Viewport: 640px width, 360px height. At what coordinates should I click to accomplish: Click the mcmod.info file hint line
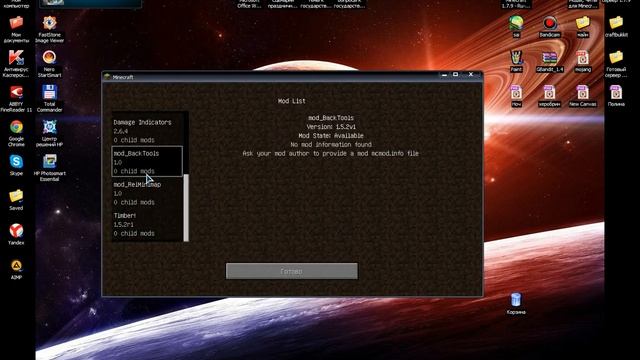pos(331,153)
